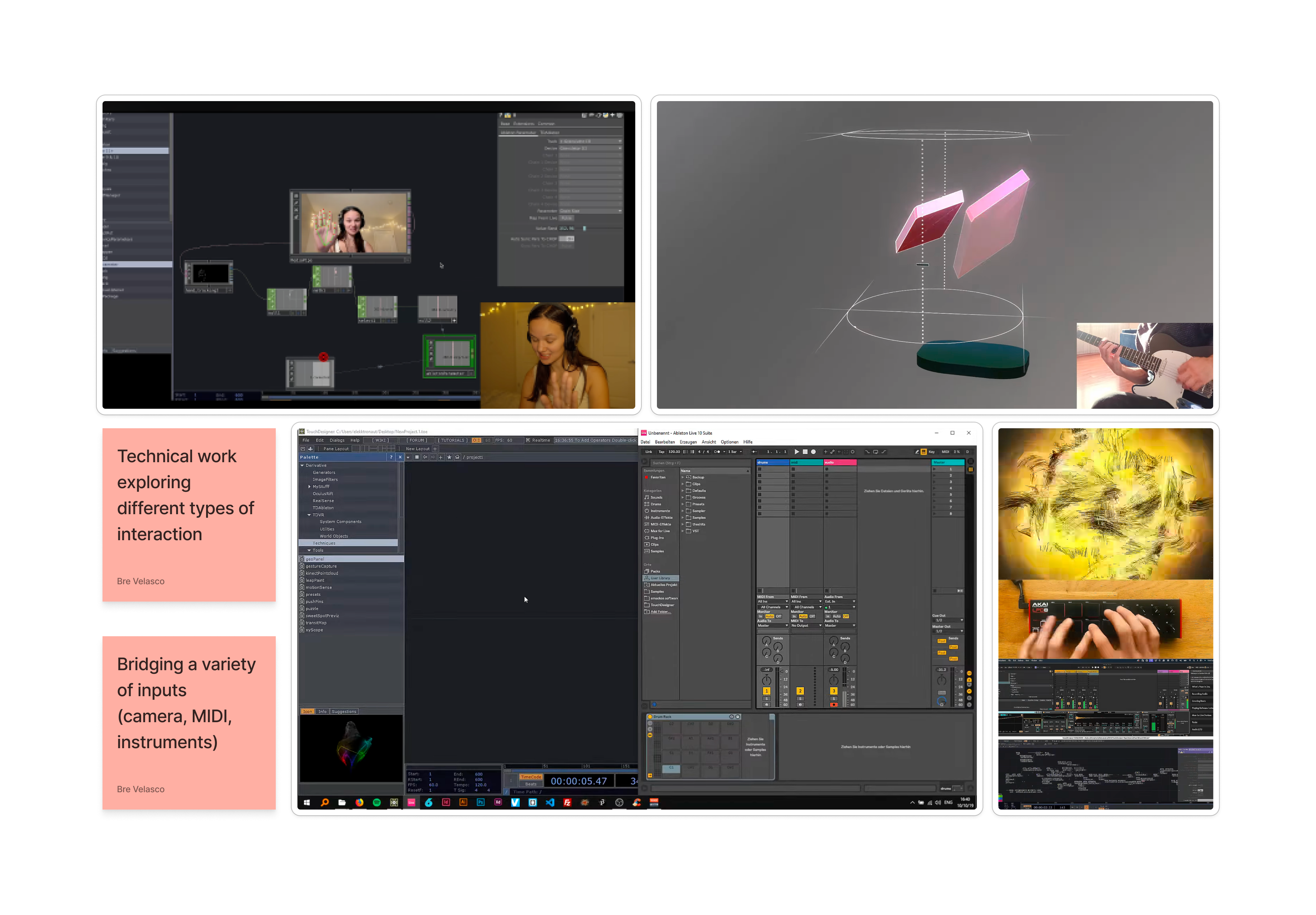Screen dimensions: 1316x915
Task: Toggle Monitor Off on the midi track
Action: pyautogui.click(x=812, y=617)
